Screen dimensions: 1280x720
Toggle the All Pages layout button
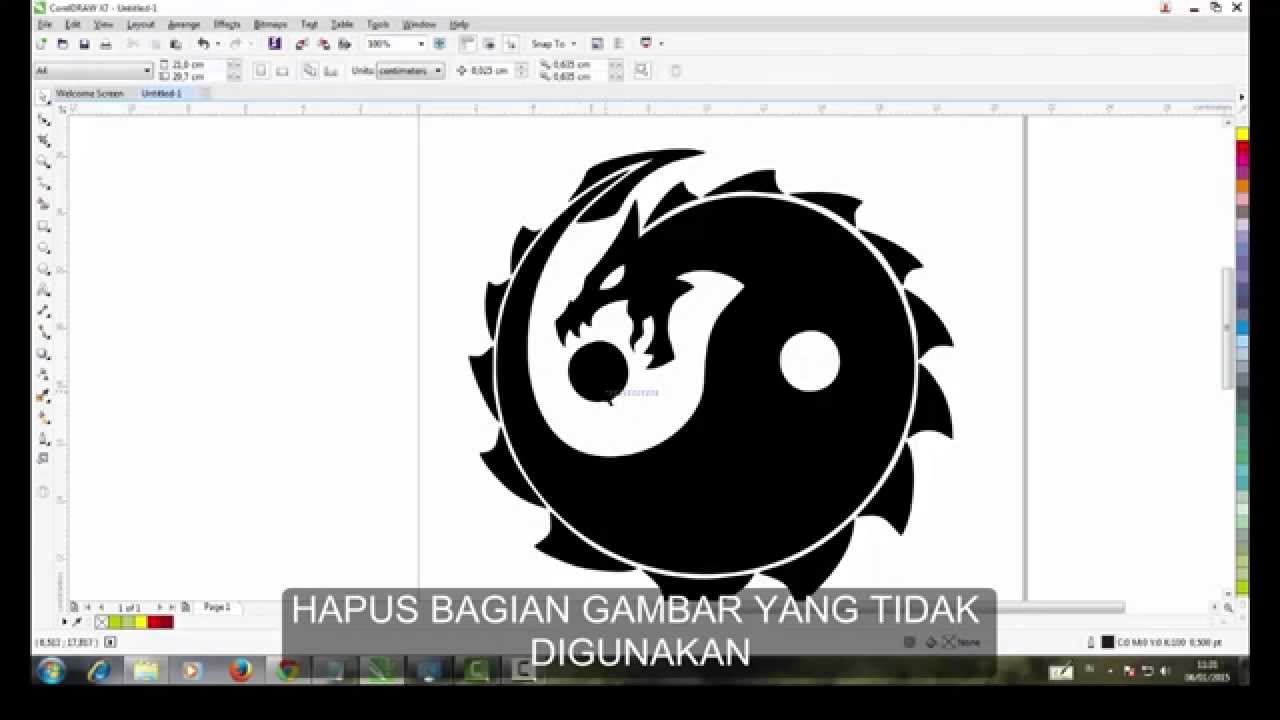309,71
